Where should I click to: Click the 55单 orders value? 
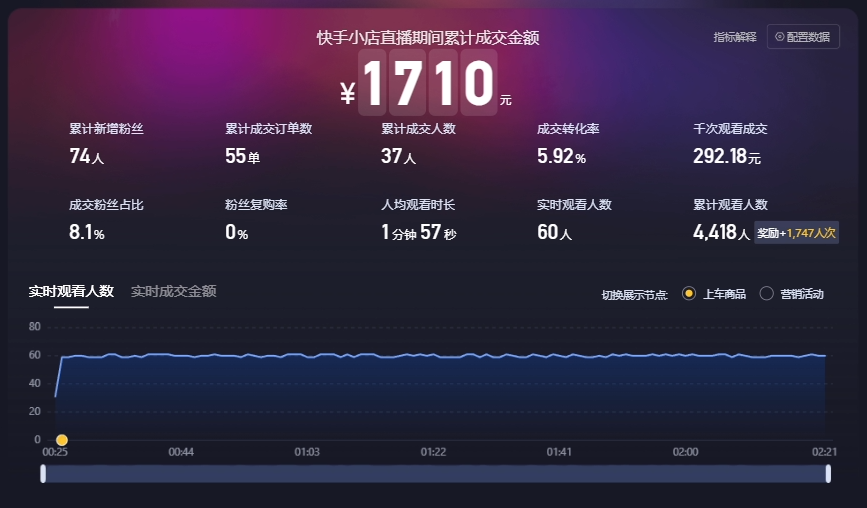pos(242,156)
